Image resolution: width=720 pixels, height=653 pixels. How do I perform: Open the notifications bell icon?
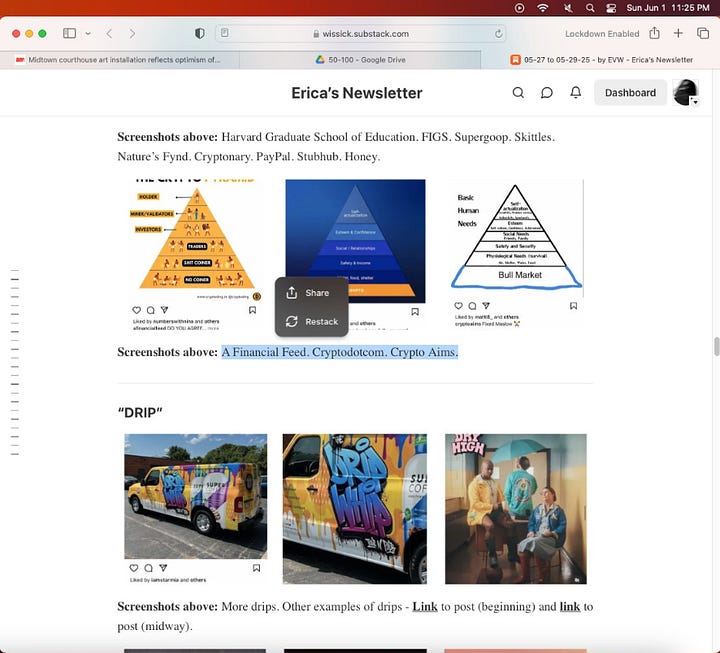(575, 92)
